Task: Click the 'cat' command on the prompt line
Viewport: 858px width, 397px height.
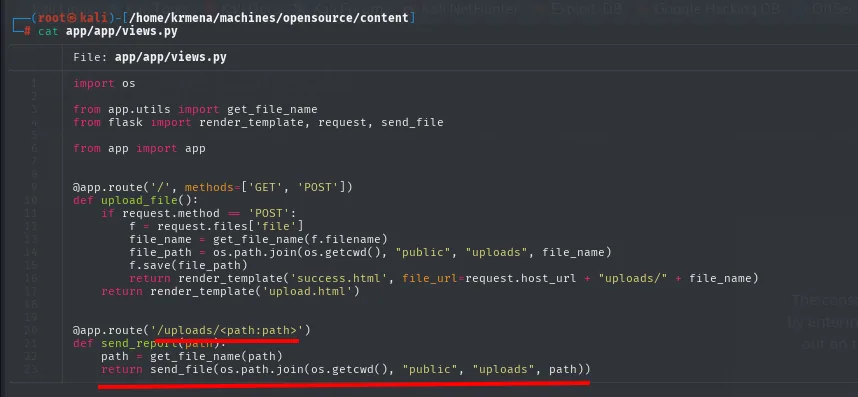Action: [48, 31]
